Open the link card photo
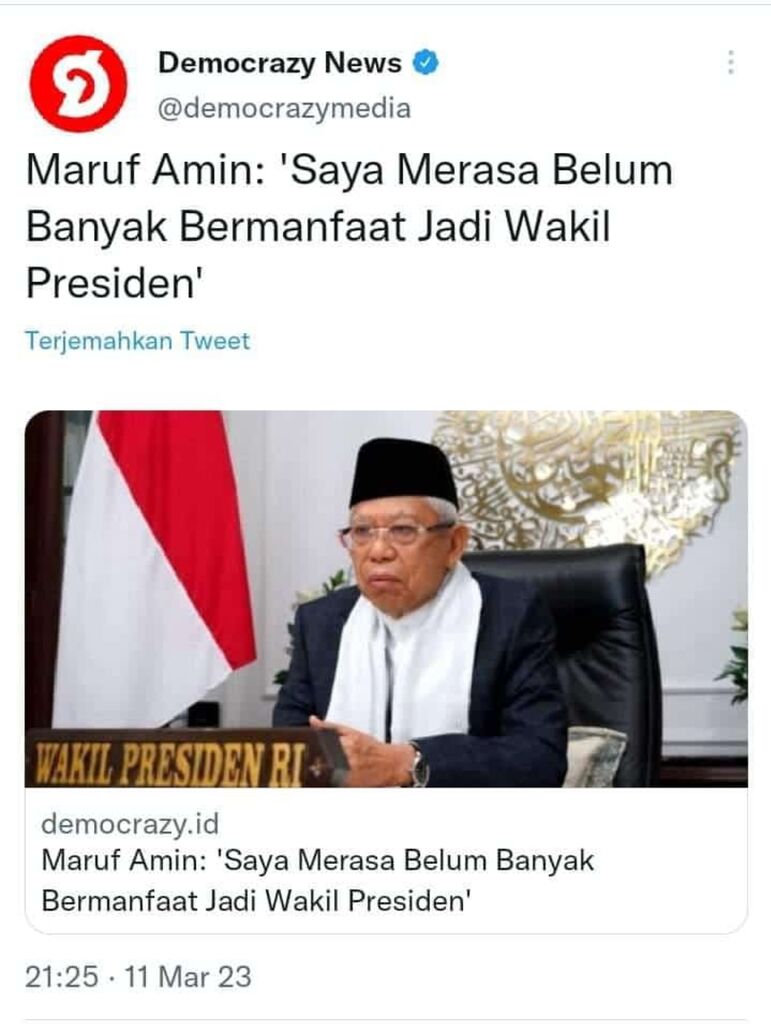The height and width of the screenshot is (1024, 771). [386, 598]
